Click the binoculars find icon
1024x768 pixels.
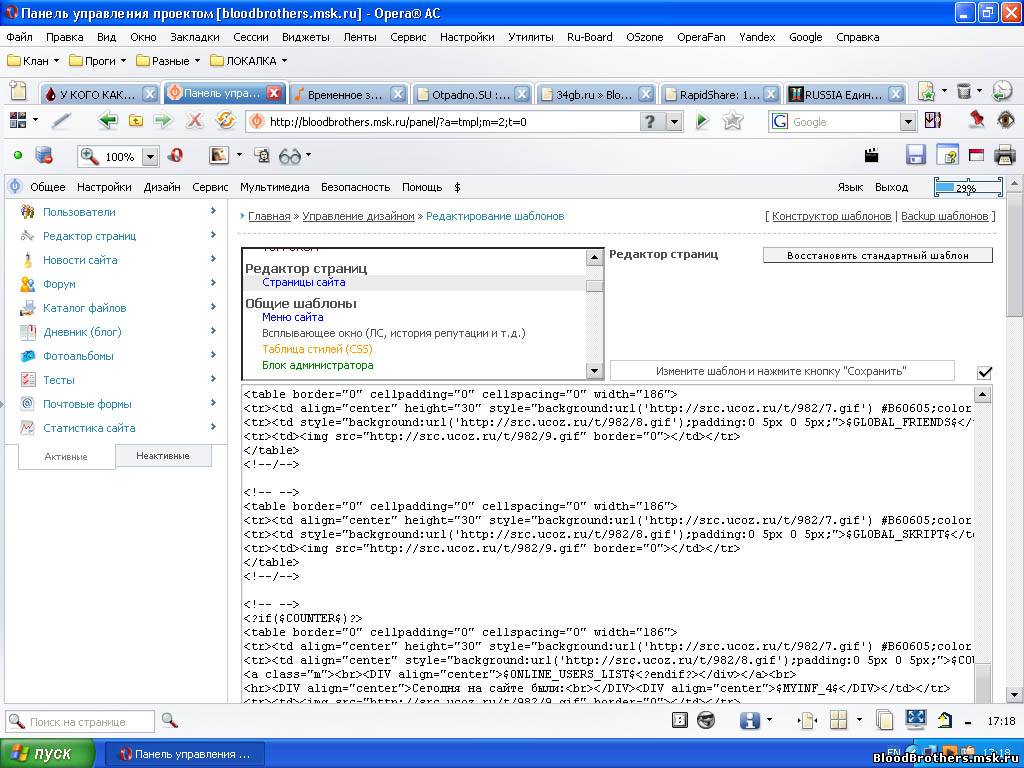pyautogui.click(x=290, y=156)
